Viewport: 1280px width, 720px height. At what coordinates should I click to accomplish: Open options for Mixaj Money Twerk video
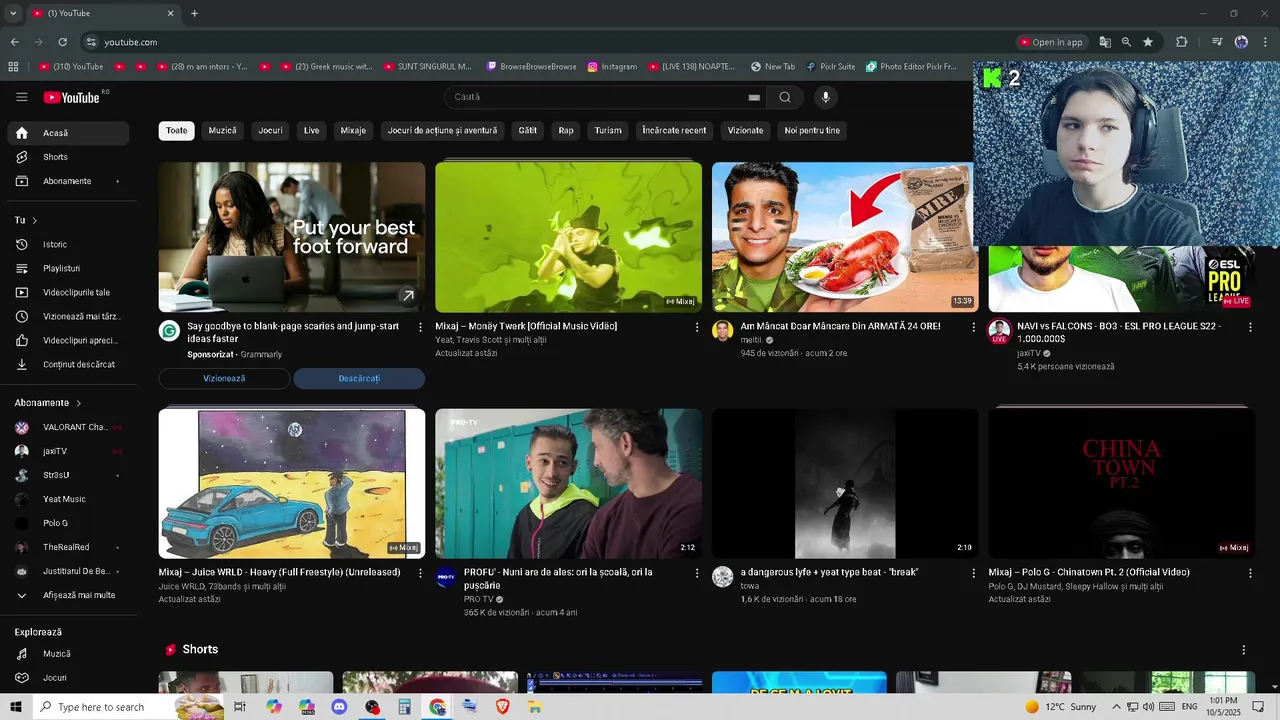pyautogui.click(x=697, y=327)
